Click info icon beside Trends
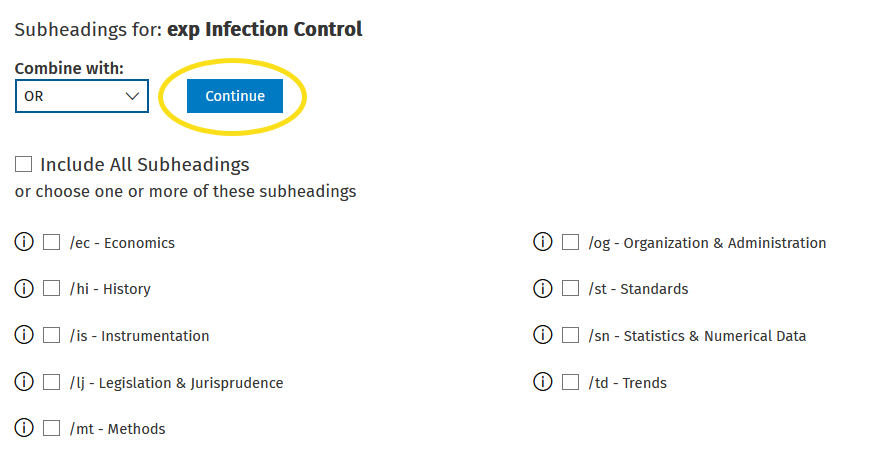 (543, 382)
